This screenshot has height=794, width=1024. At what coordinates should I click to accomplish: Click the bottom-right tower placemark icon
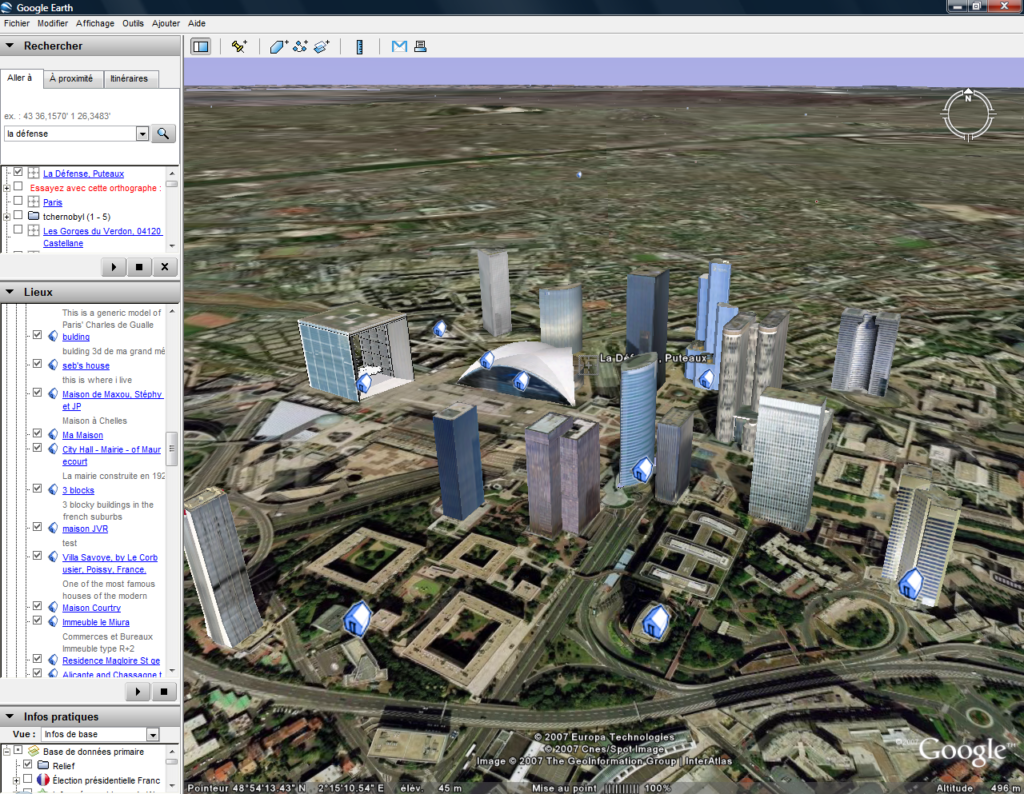click(910, 583)
